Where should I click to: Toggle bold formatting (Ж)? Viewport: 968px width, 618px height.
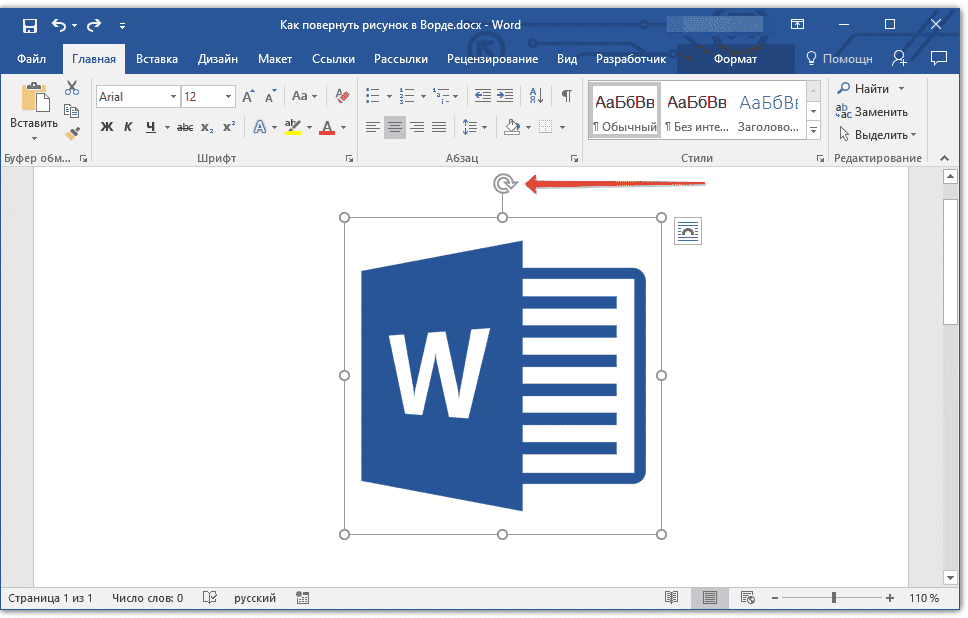pyautogui.click(x=107, y=127)
